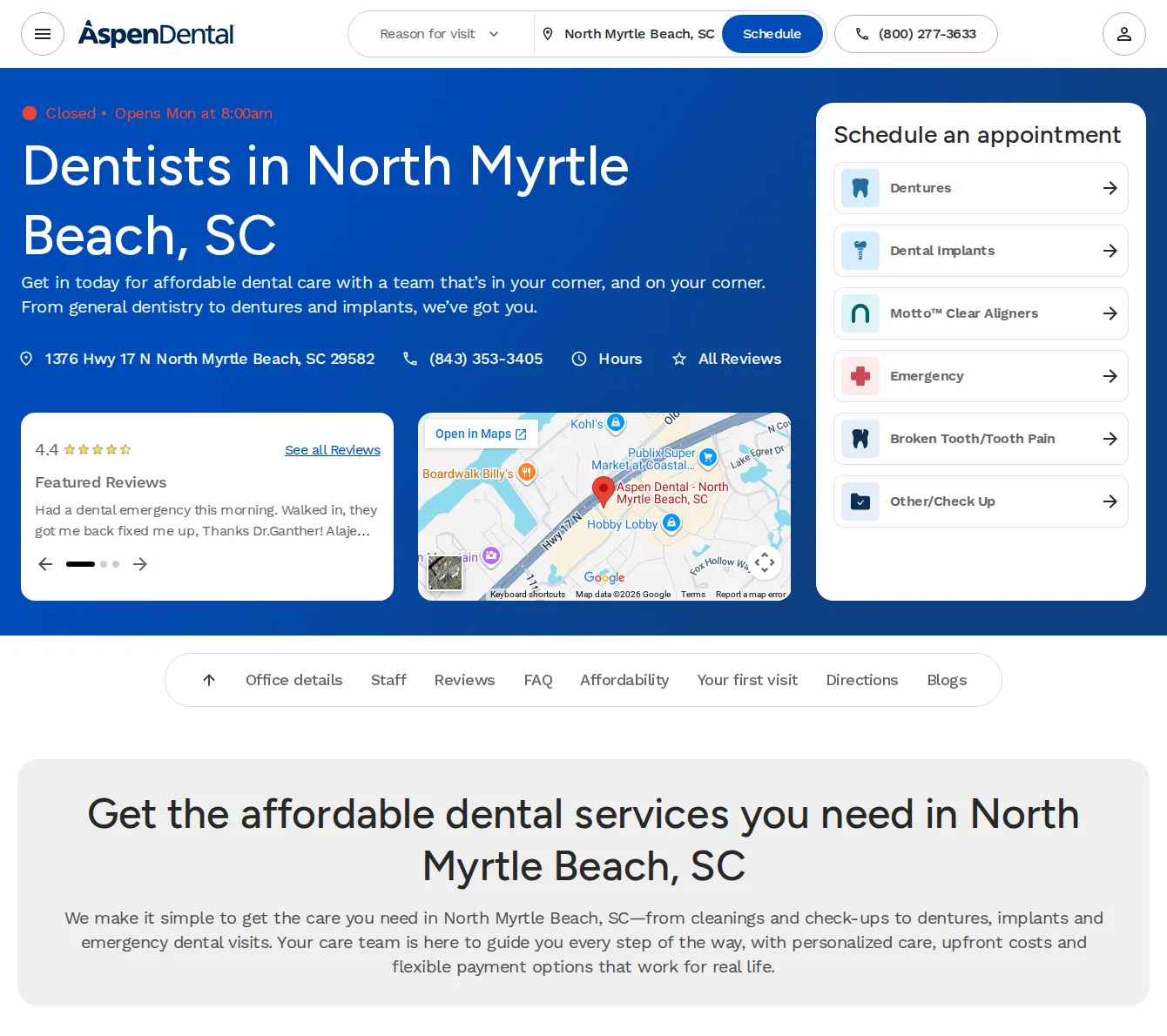The height and width of the screenshot is (1036, 1167).
Task: Show next featured review
Action: (x=140, y=564)
